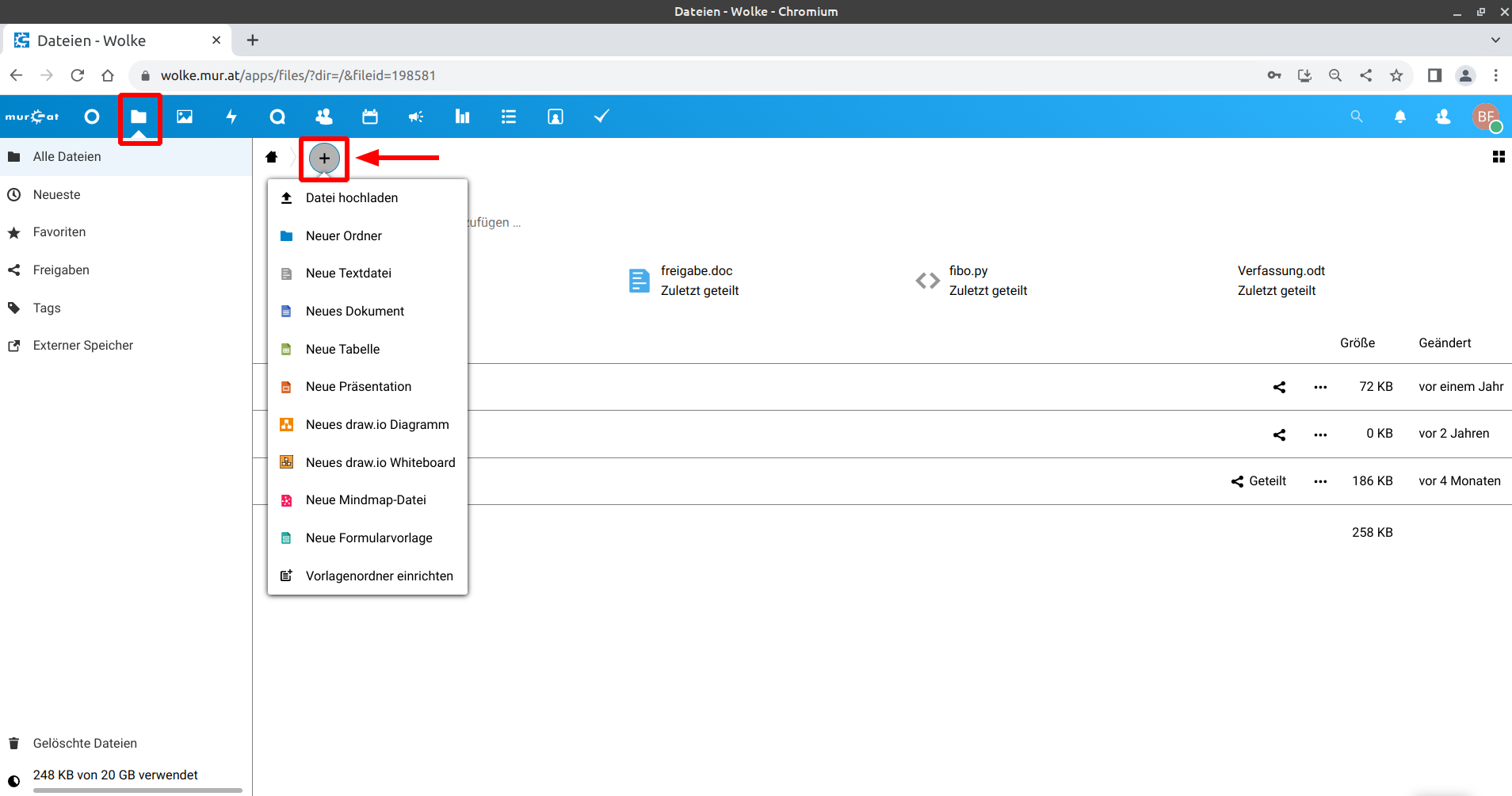The width and height of the screenshot is (1512, 796).
Task: Bookmark this page with the star icon
Action: pos(1396,75)
